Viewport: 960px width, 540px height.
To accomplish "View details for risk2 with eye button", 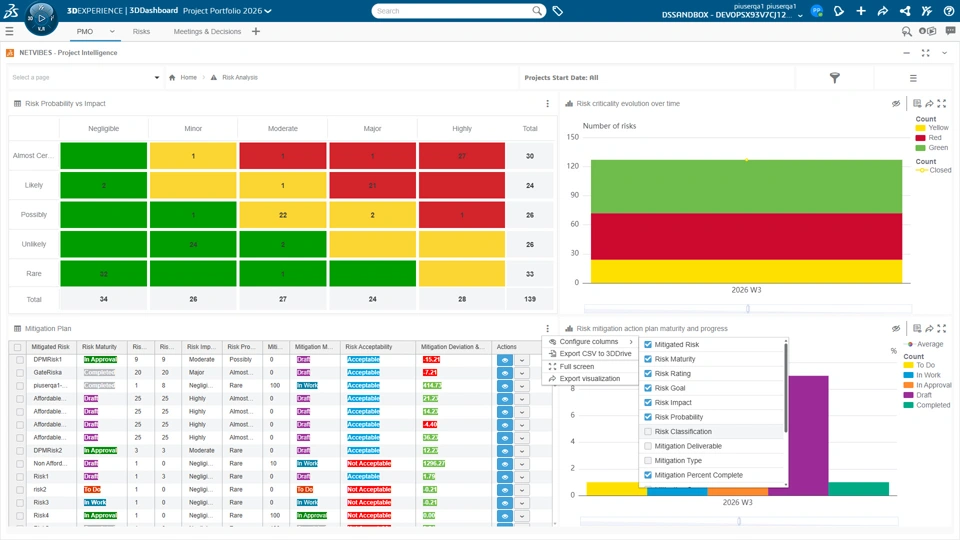I will coord(504,490).
